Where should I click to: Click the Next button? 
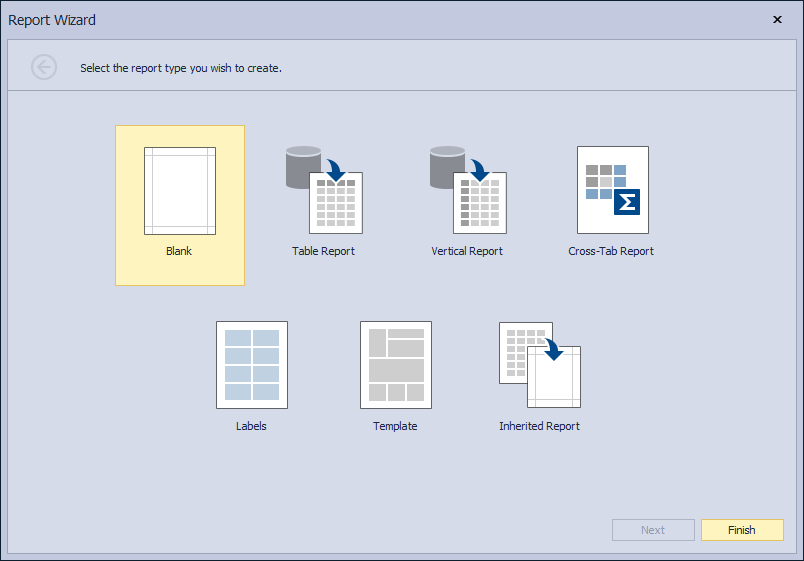pos(653,530)
